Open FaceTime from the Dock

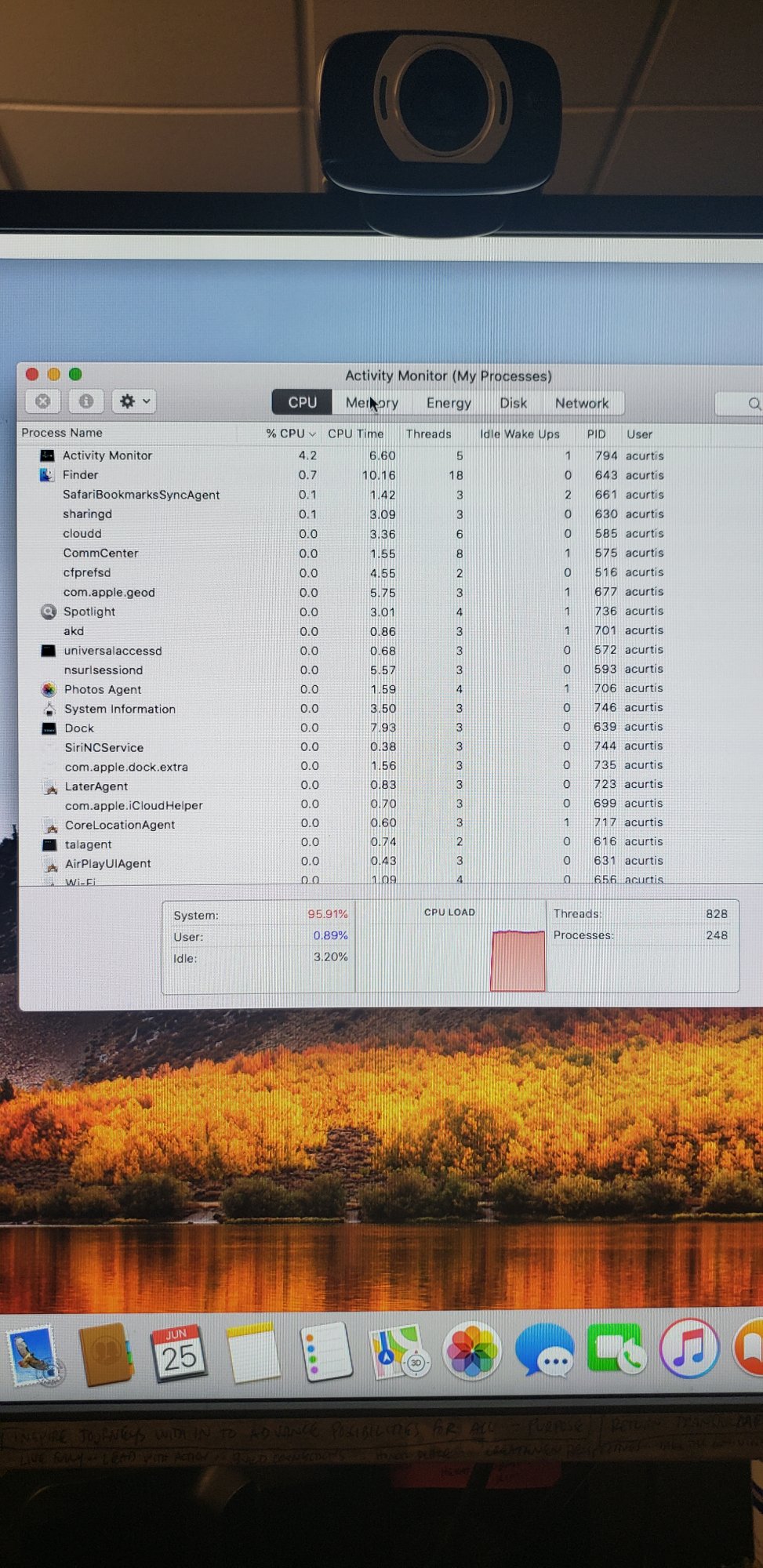(616, 1348)
